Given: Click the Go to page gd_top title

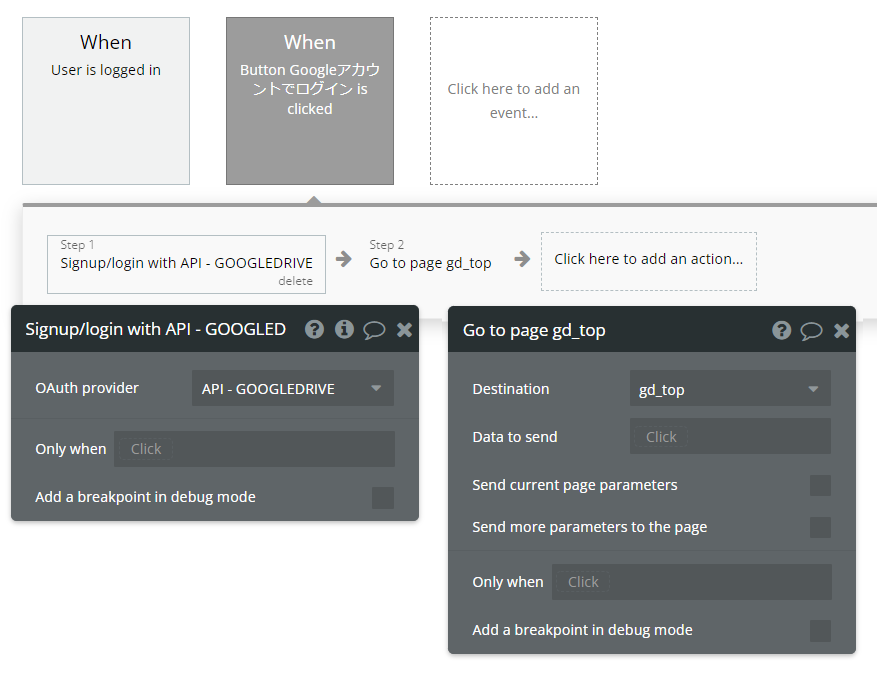Looking at the screenshot, I should coord(534,330).
